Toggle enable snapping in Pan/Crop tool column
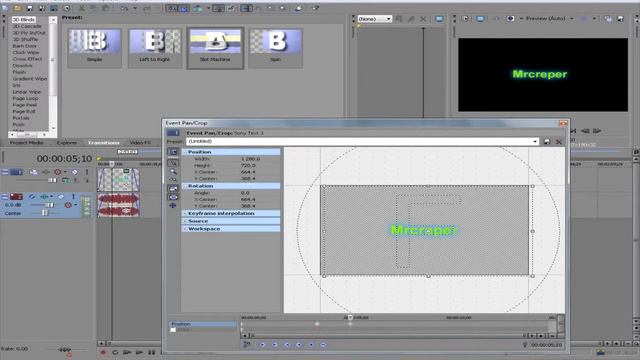 pos(173,180)
